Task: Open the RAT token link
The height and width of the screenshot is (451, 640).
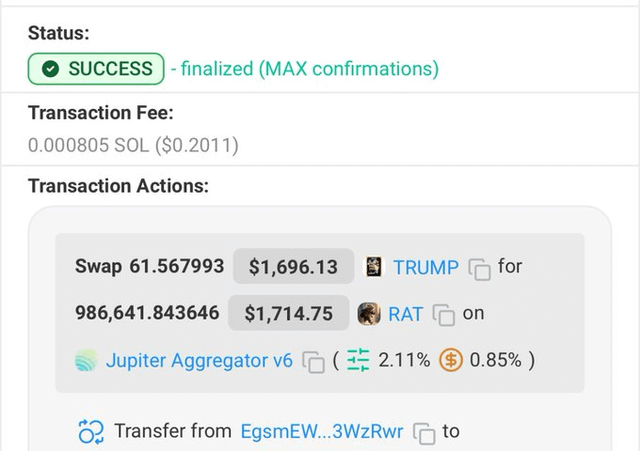Action: [406, 314]
